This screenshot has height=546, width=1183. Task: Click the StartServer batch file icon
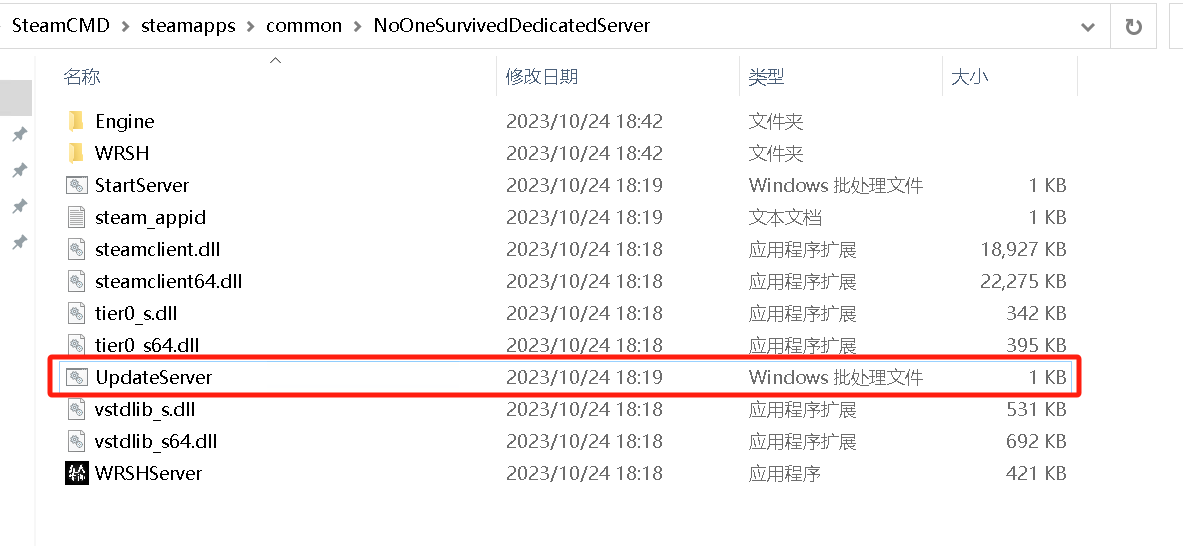click(77, 185)
